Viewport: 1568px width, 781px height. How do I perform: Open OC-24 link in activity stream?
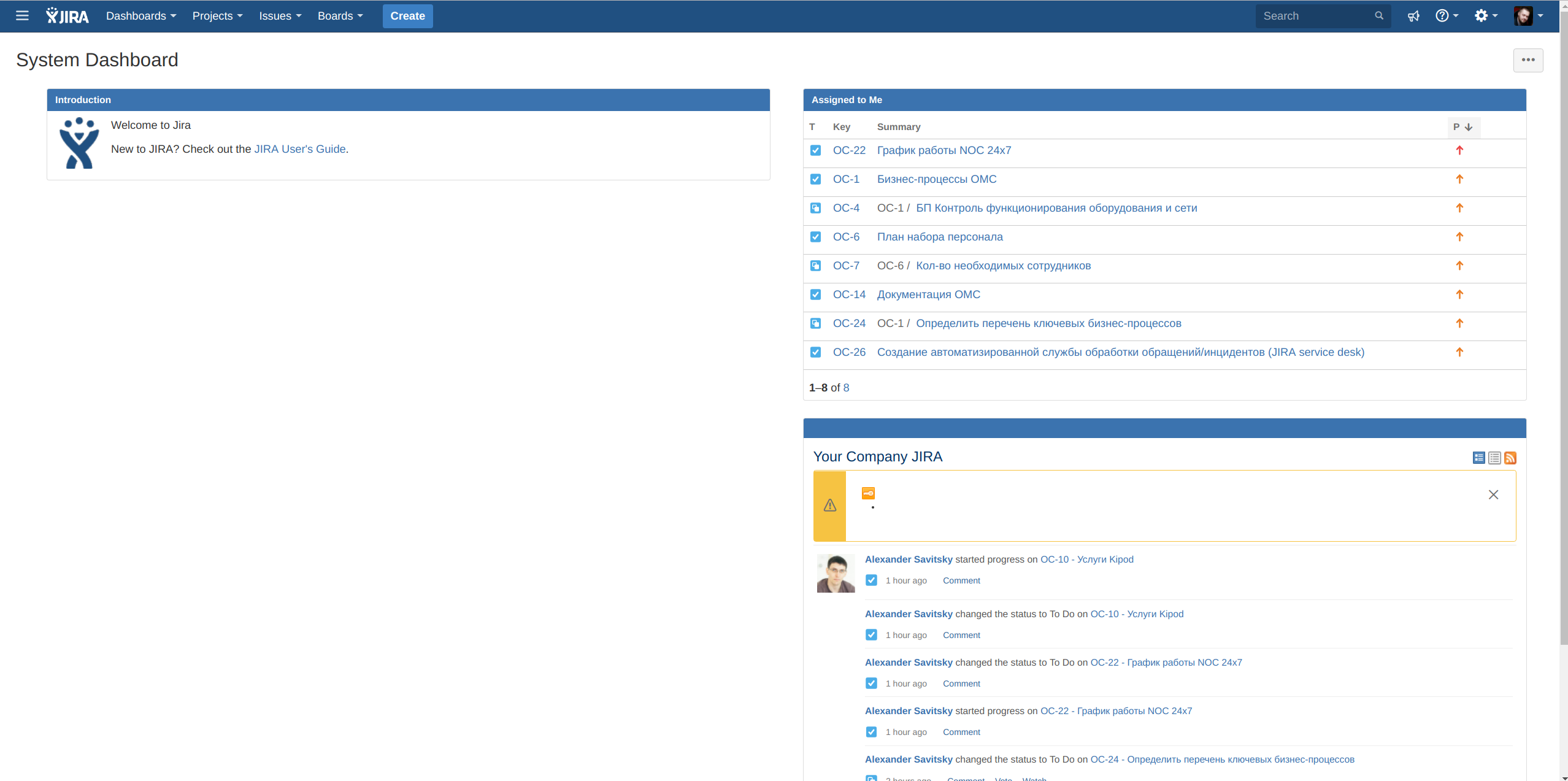(1222, 760)
